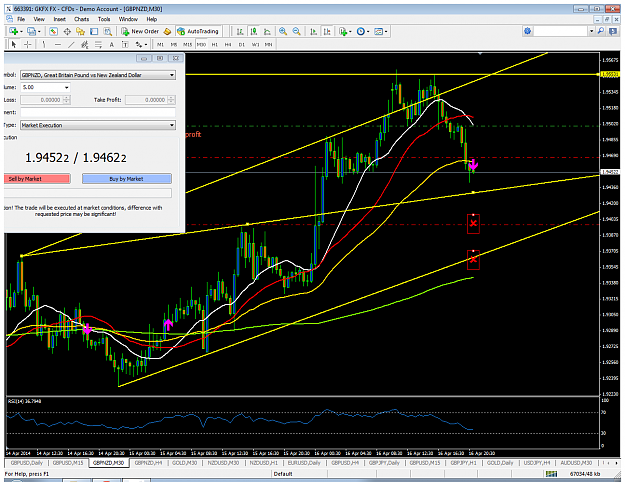Switch timeframe to M15

tap(187, 45)
